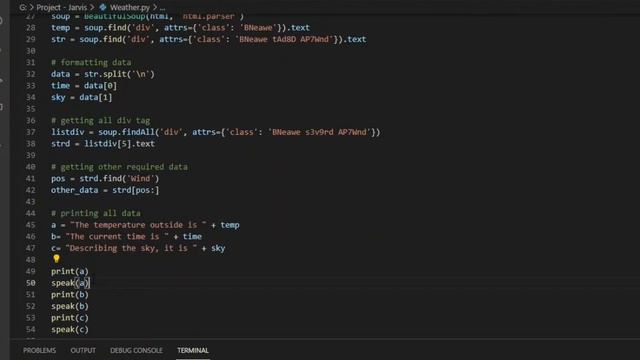Click line number 45 in the gutter
This screenshot has width=640, height=360.
pos(31,225)
